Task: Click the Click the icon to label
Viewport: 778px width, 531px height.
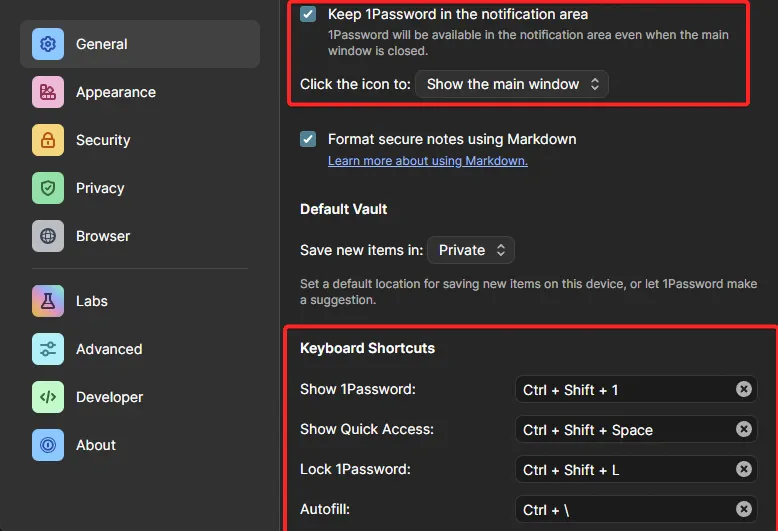Action: [x=355, y=84]
